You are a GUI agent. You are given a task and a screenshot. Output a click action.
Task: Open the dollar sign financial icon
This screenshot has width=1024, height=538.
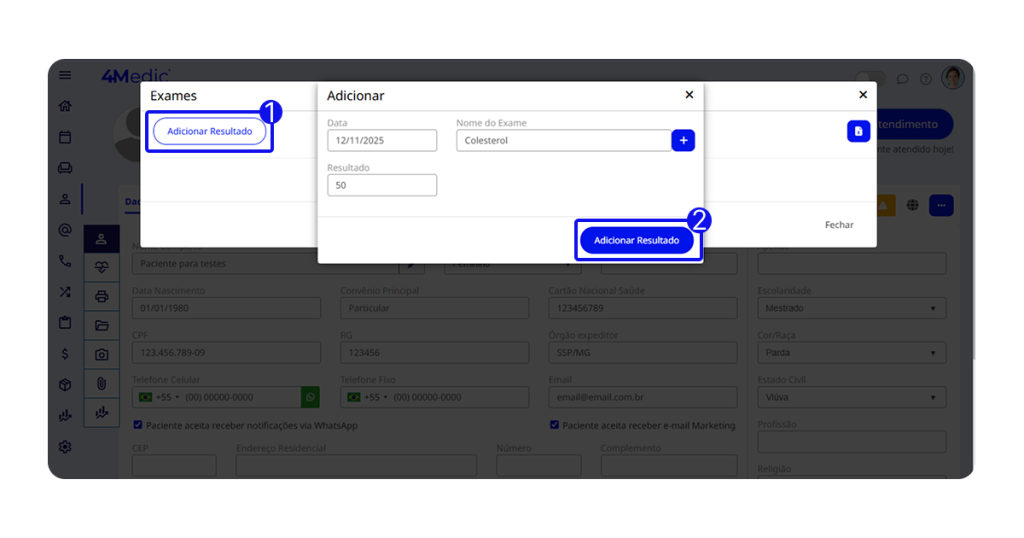point(65,354)
